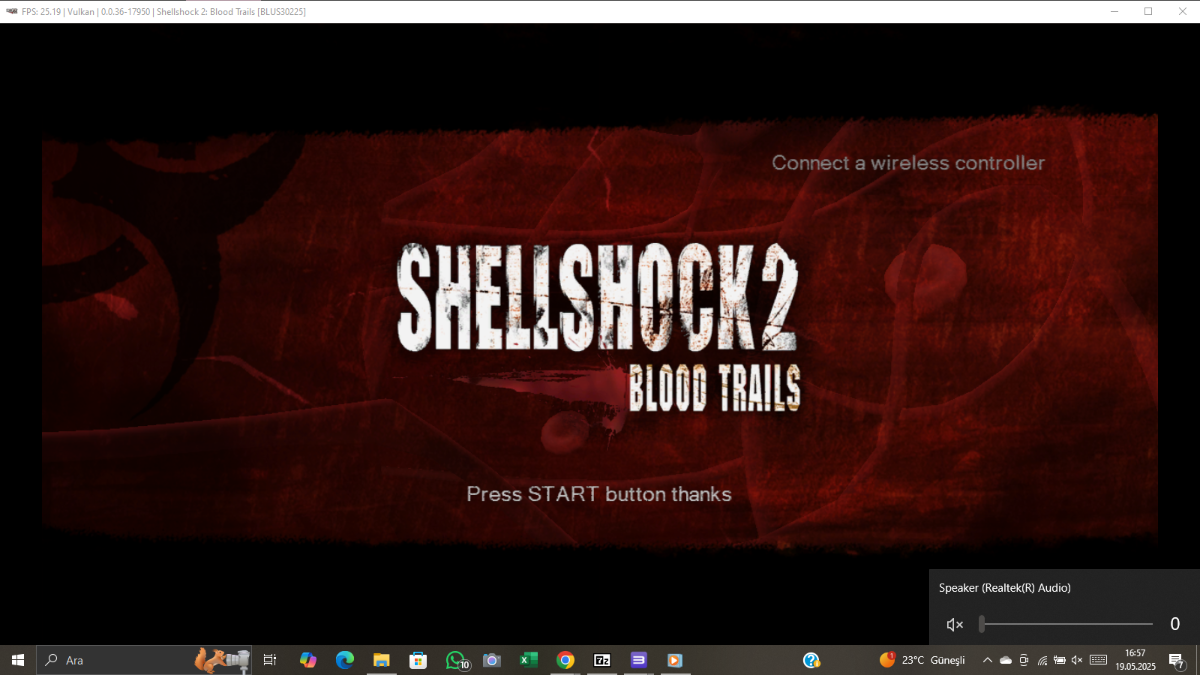Open the notification center with 7 notifications
Image resolution: width=1200 pixels, height=675 pixels.
(1177, 660)
